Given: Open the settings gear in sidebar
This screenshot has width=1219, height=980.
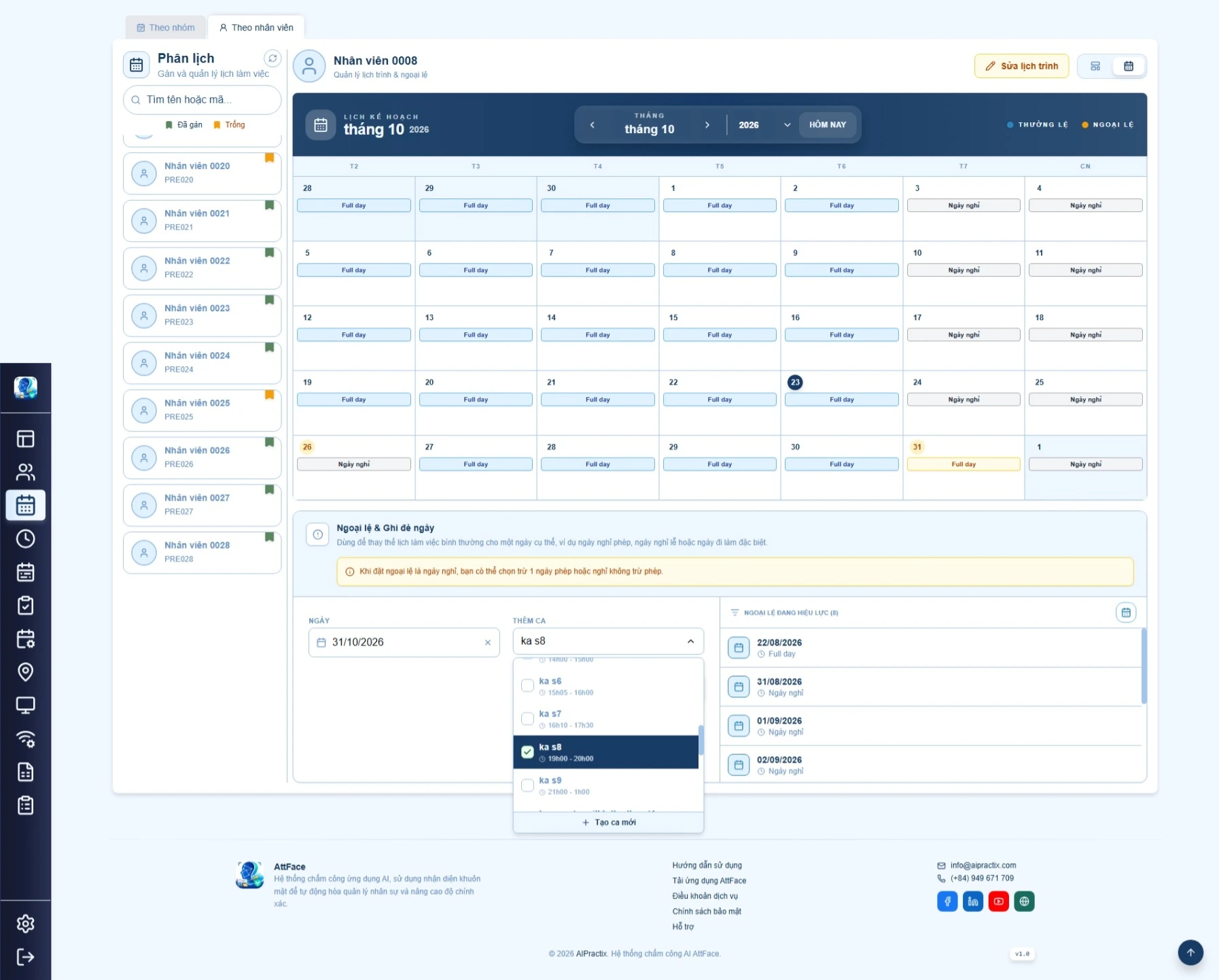Looking at the screenshot, I should coord(25,924).
